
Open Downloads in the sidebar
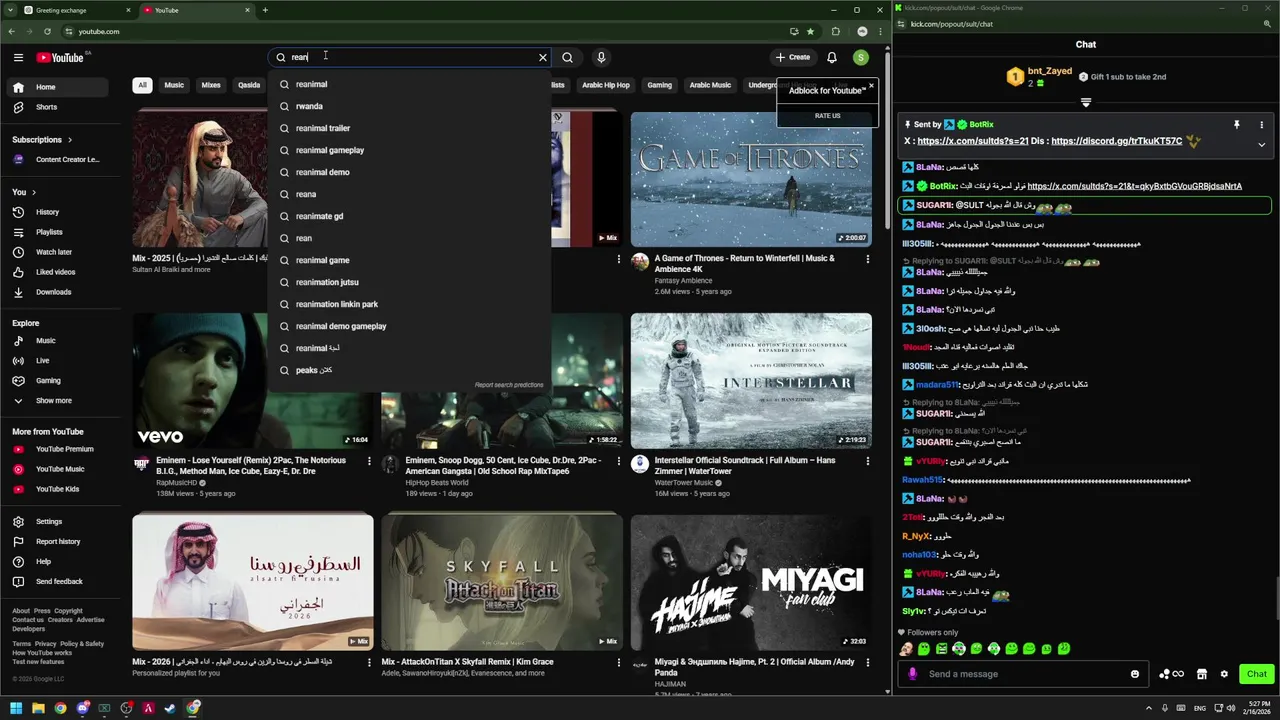click(x=53, y=292)
